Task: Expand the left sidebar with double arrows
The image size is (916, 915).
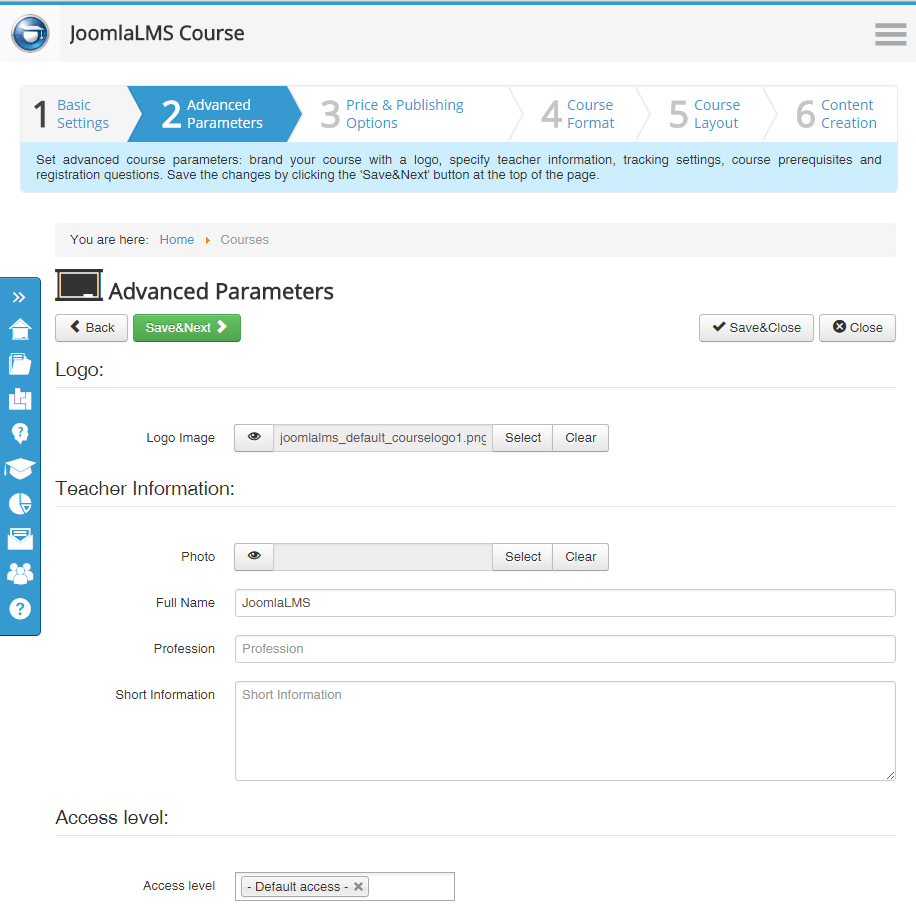Action: click(19, 297)
